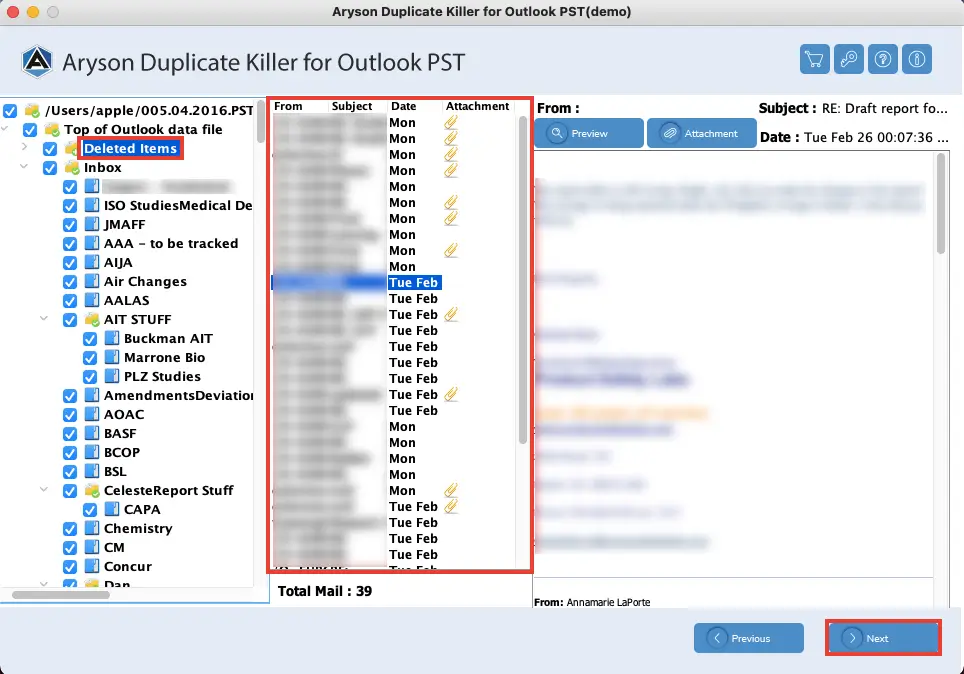This screenshot has height=674, width=964.
Task: Uncheck Top of Outlook data file checkbox
Action: coord(30,130)
